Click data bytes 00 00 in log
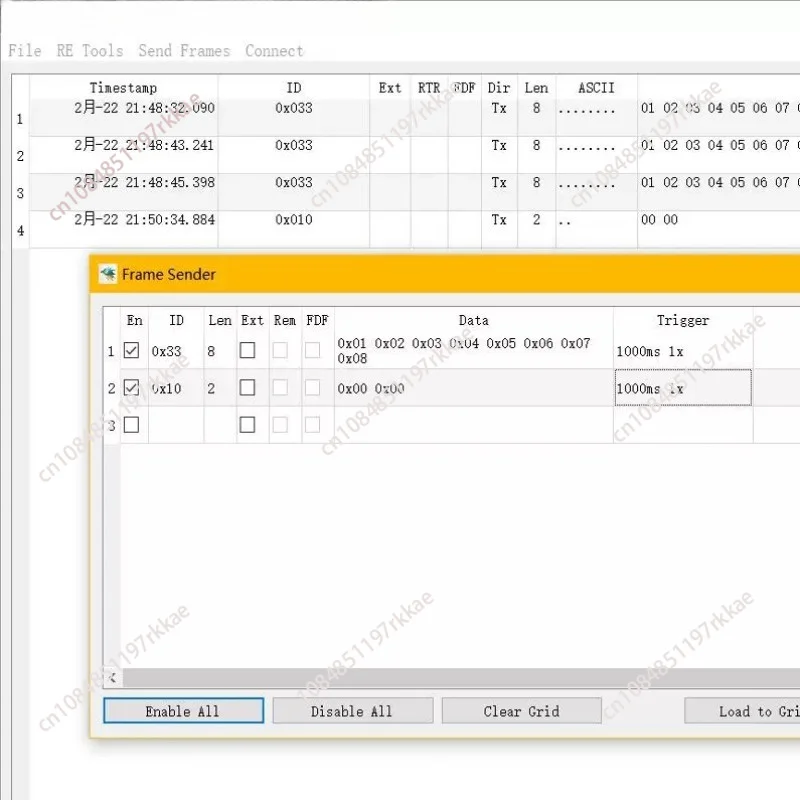800x800 pixels. click(x=659, y=220)
